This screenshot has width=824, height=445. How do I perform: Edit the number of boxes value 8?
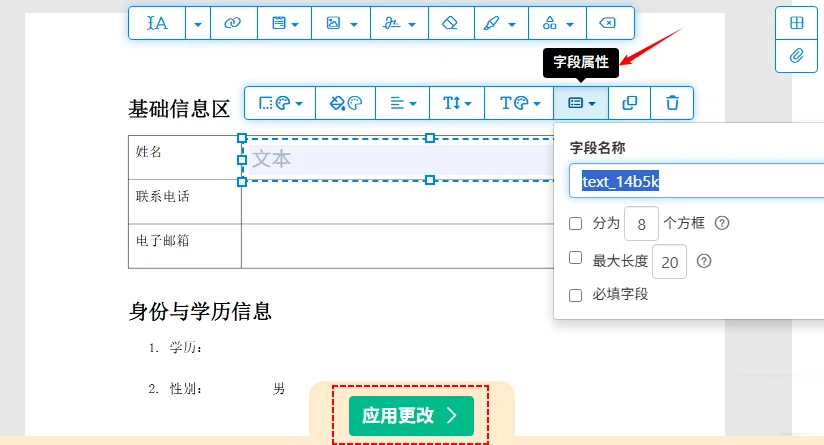[x=641, y=224]
